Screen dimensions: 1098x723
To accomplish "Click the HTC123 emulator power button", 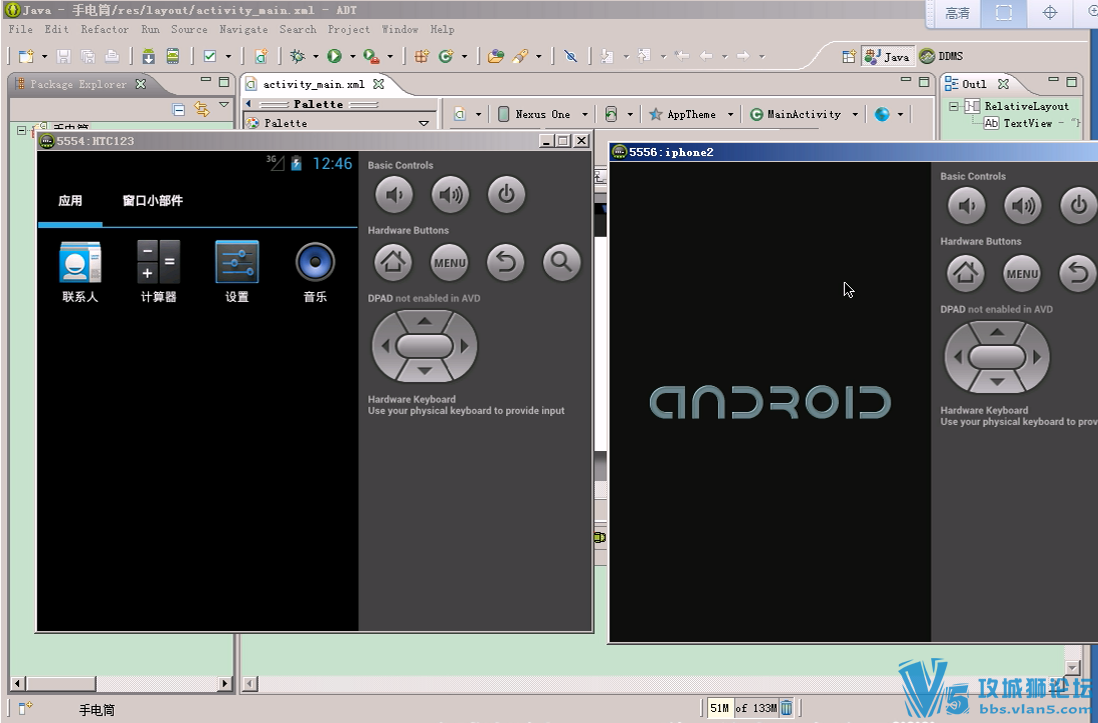I will coord(506,195).
